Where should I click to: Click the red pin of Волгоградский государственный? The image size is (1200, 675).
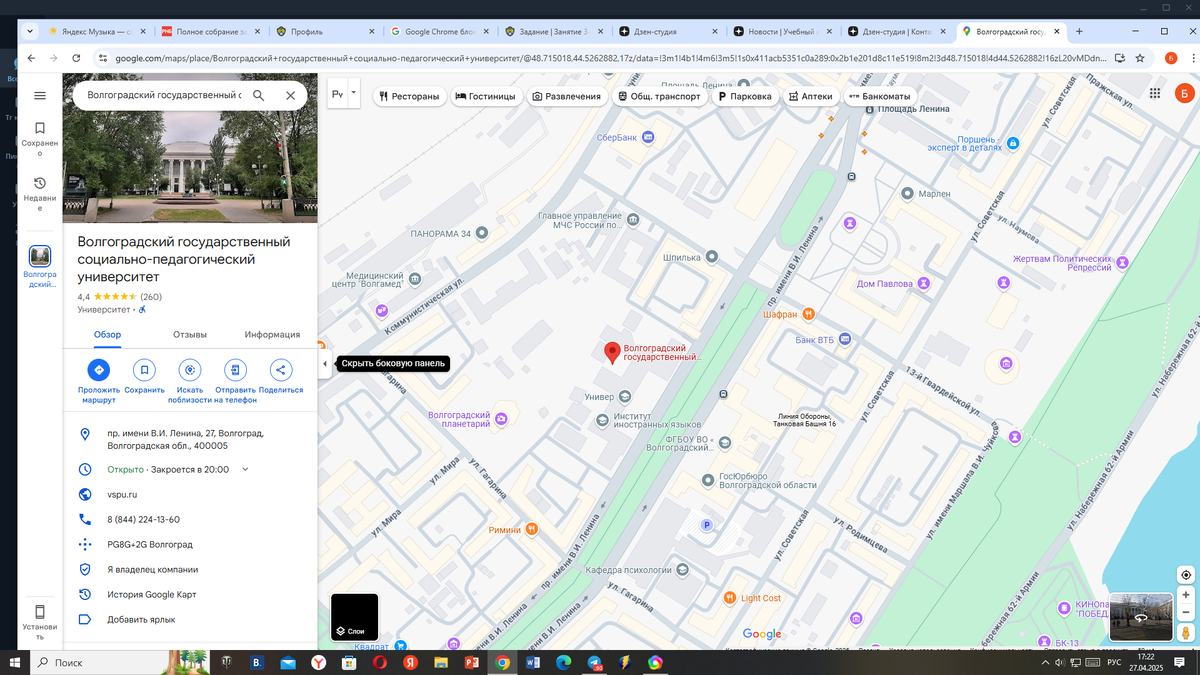611,353
